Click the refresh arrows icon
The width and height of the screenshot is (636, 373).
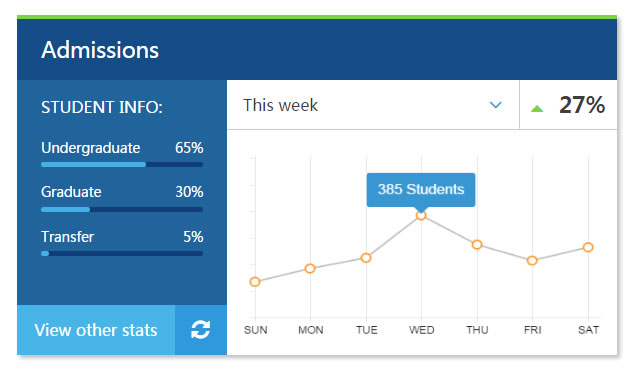click(x=201, y=330)
